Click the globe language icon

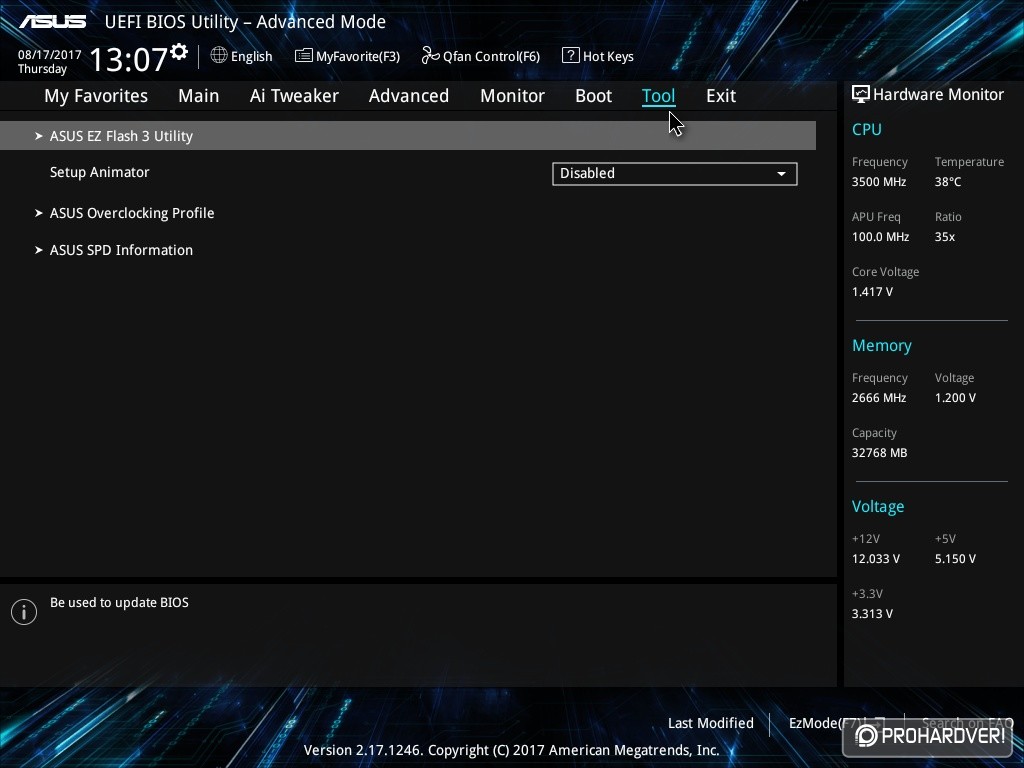click(x=219, y=56)
